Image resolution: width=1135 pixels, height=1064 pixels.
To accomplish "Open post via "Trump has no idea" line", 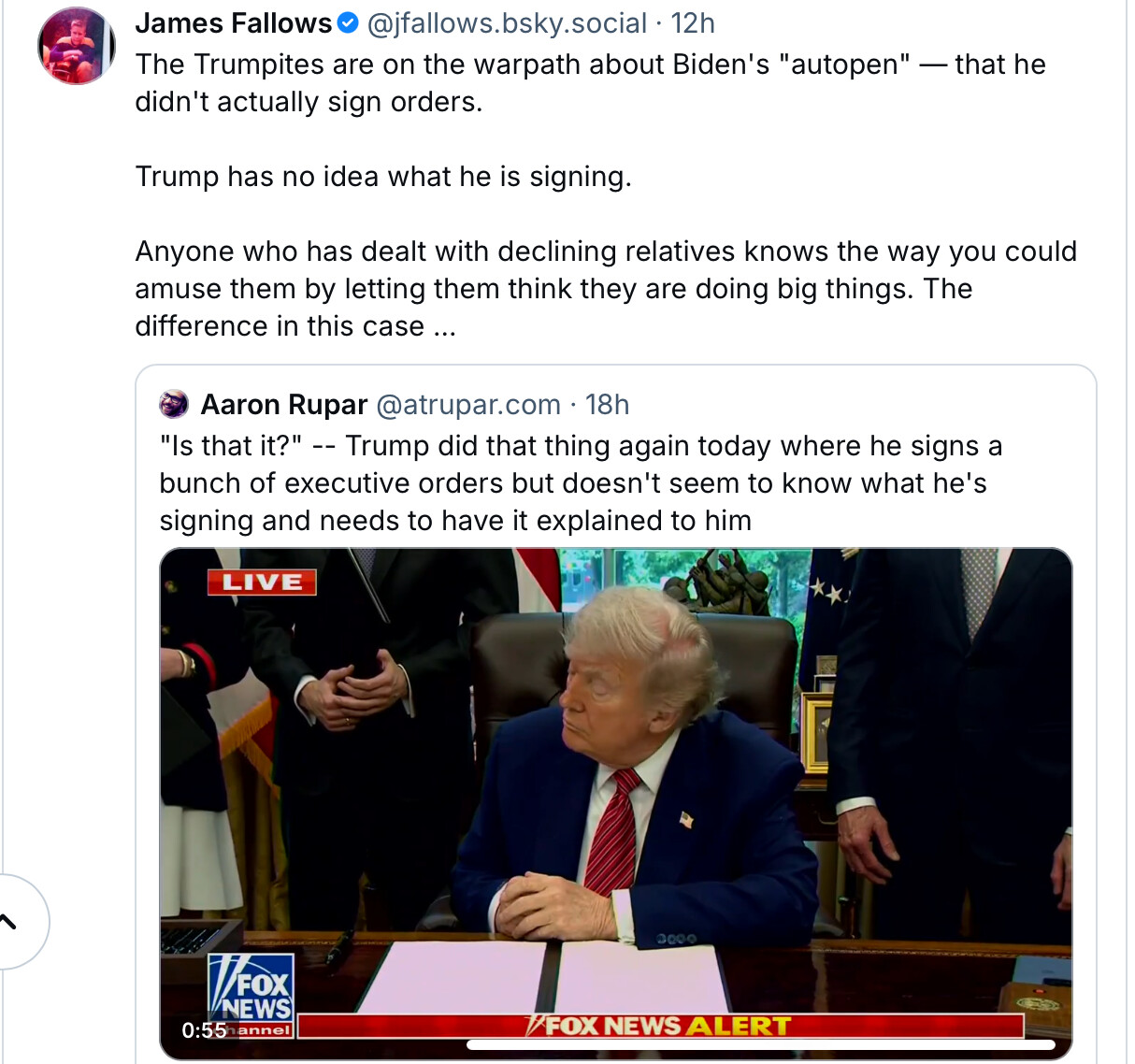I will pos(383,176).
